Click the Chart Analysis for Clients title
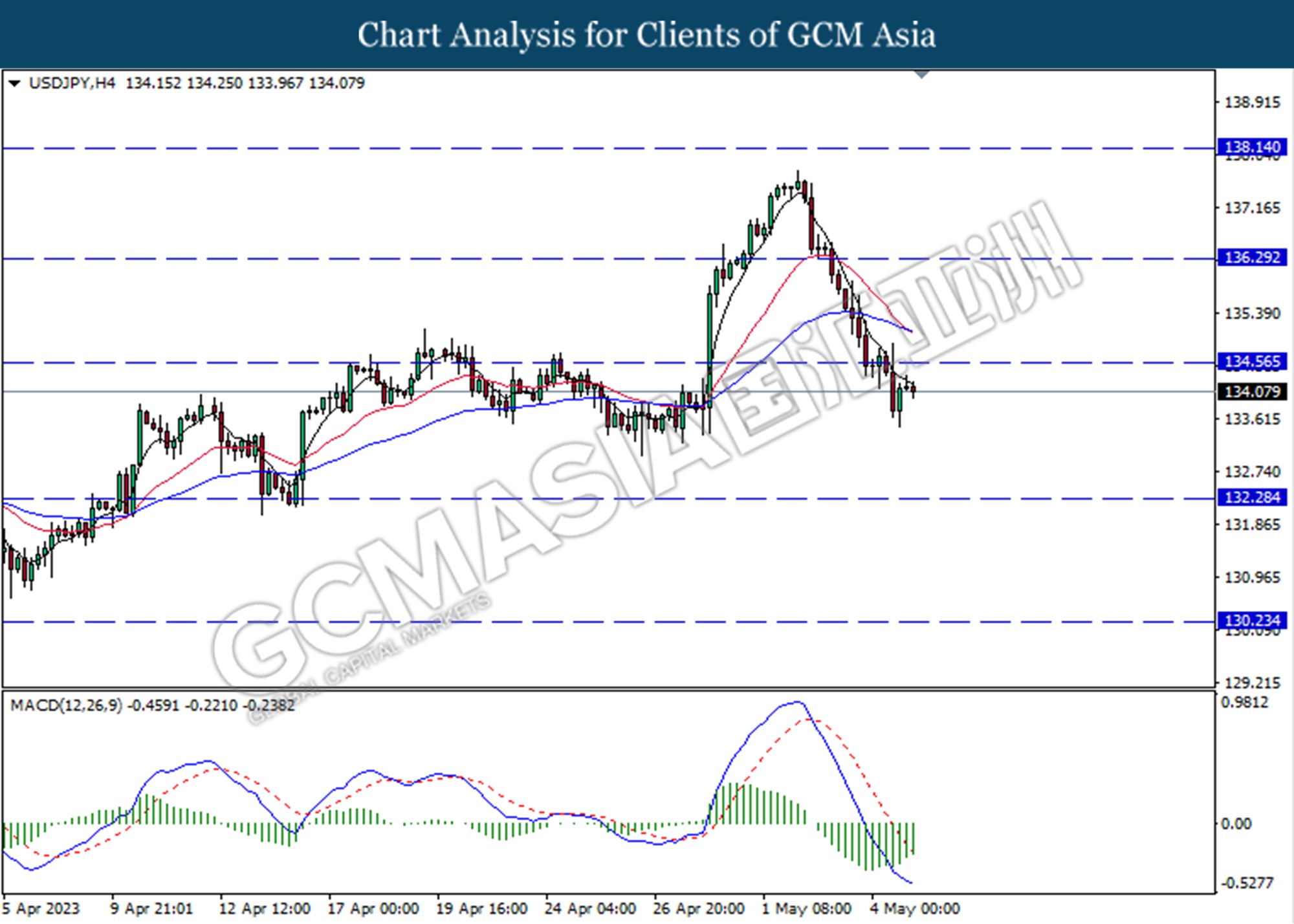Screen dimensions: 1294x924 pos(647,35)
